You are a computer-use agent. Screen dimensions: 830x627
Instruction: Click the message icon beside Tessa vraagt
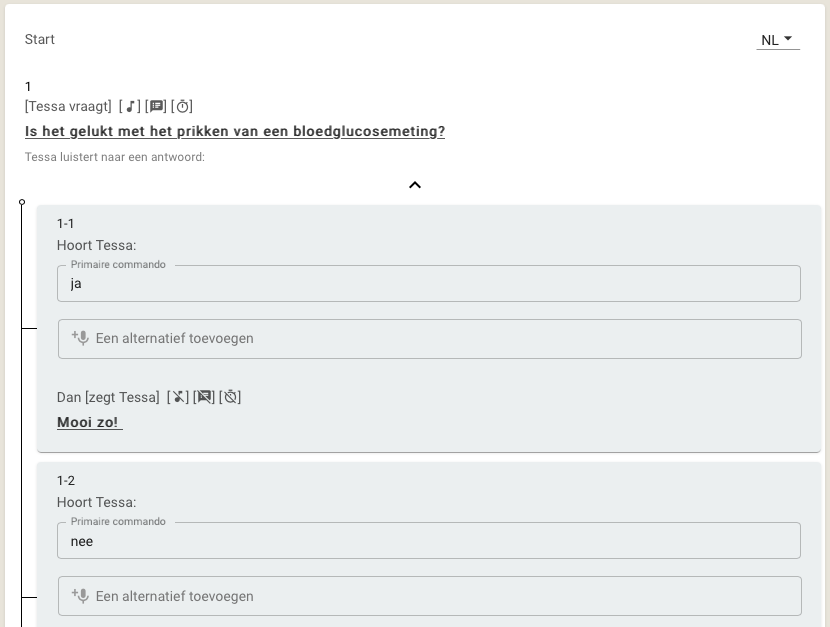(156, 106)
